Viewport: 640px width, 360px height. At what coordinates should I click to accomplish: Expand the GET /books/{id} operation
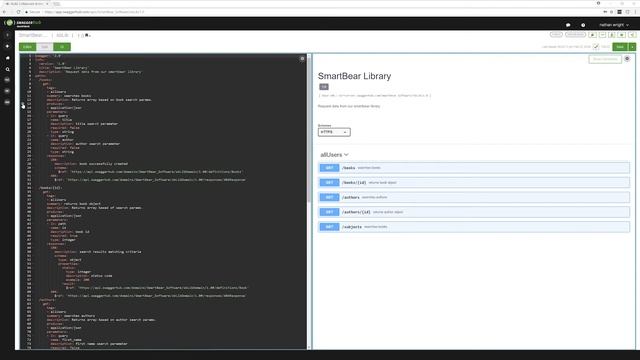click(x=474, y=182)
